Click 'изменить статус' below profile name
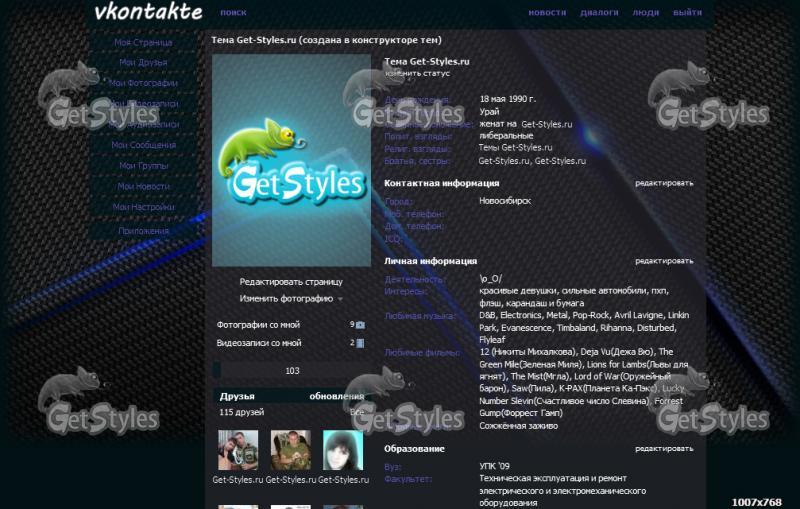The image size is (800, 509). pyautogui.click(x=417, y=73)
